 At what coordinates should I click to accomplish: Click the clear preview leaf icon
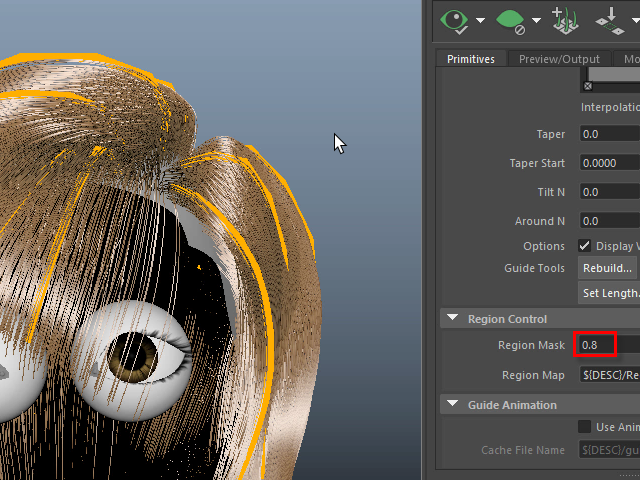pos(510,20)
